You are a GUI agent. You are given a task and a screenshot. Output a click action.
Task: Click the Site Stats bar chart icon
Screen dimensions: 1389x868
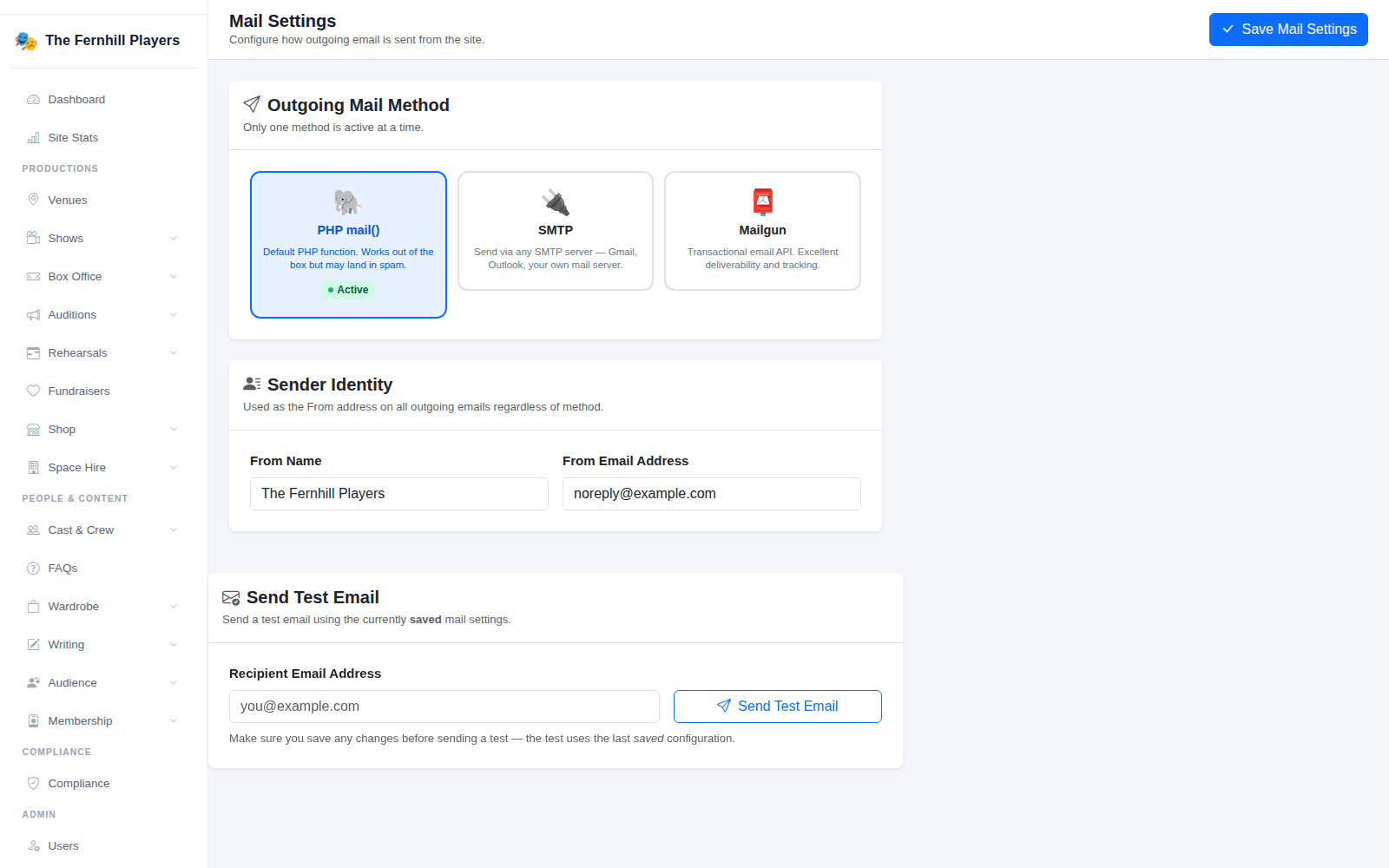coord(33,138)
